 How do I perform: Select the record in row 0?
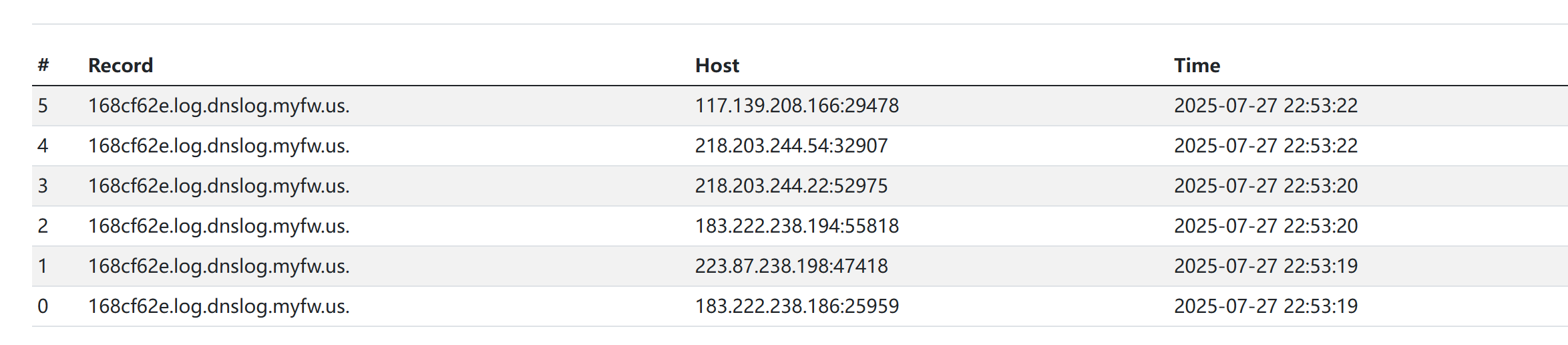[218, 306]
